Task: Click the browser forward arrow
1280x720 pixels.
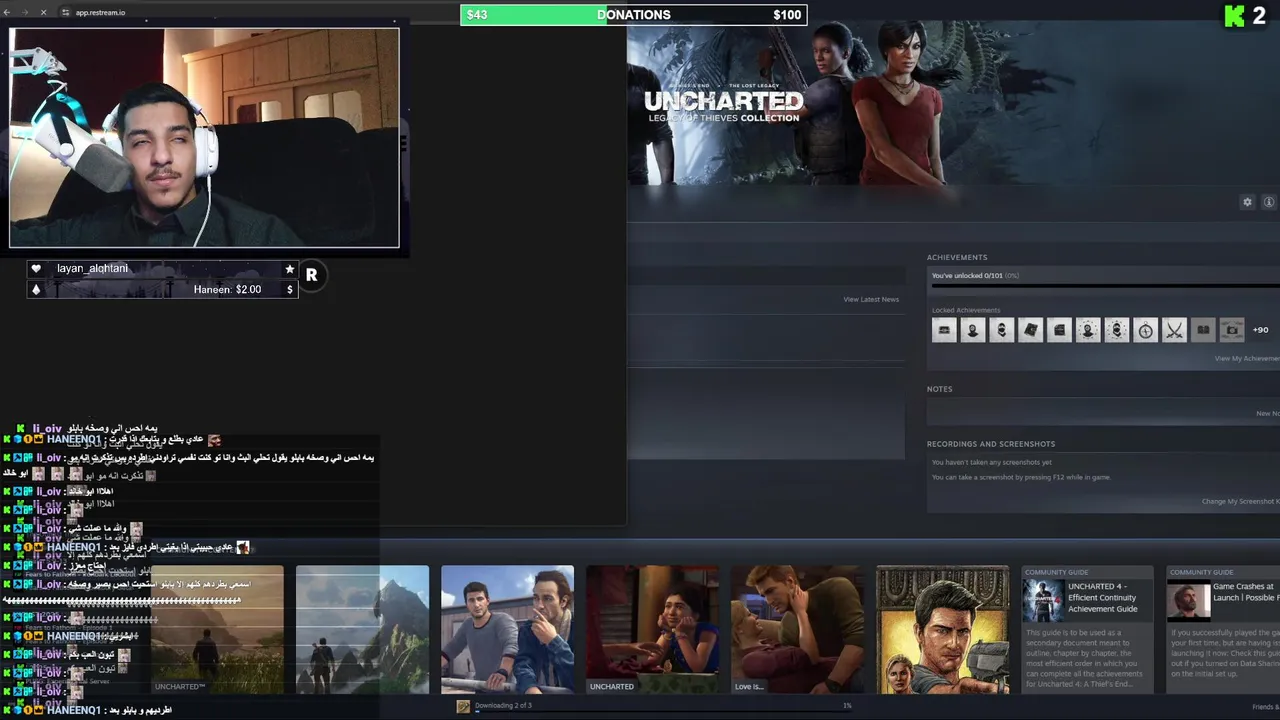Action: coord(27,12)
